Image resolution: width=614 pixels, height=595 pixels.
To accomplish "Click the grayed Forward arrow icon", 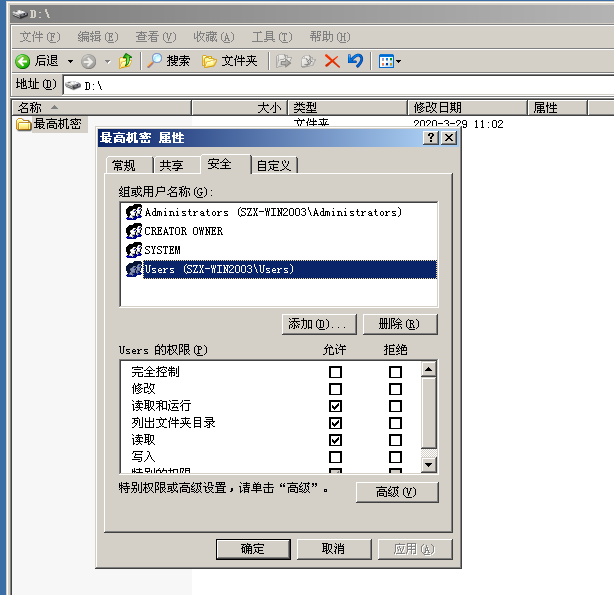I will [x=88, y=61].
